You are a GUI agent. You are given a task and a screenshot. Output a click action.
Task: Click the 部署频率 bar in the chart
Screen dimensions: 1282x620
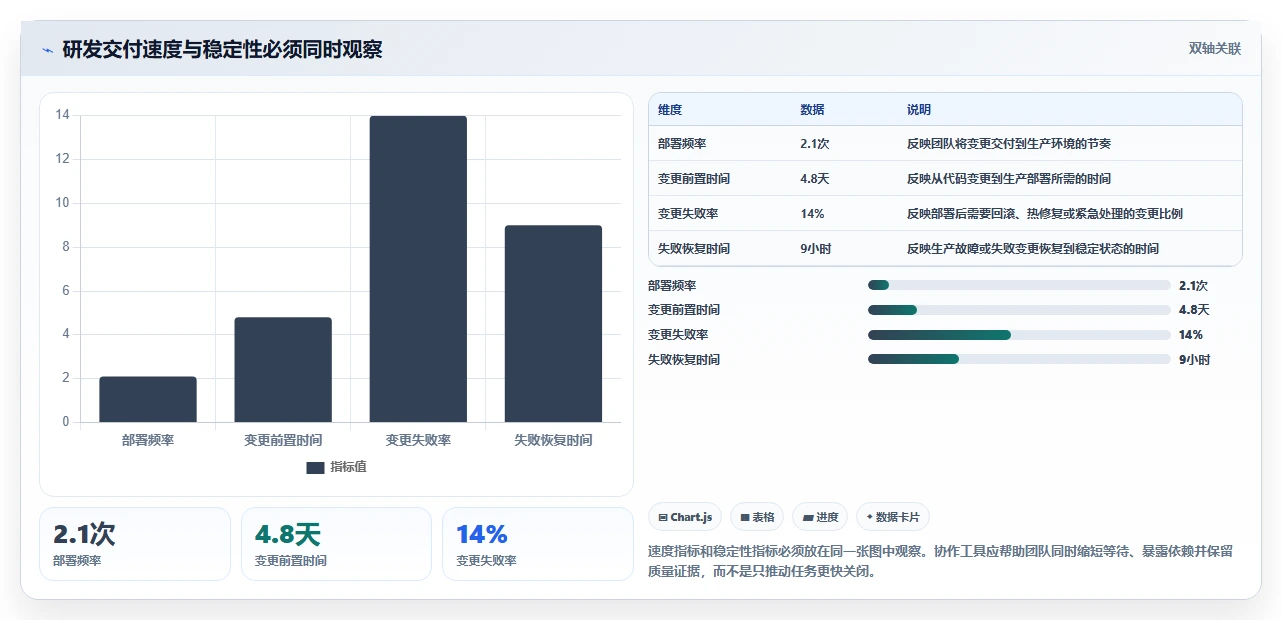pos(148,399)
